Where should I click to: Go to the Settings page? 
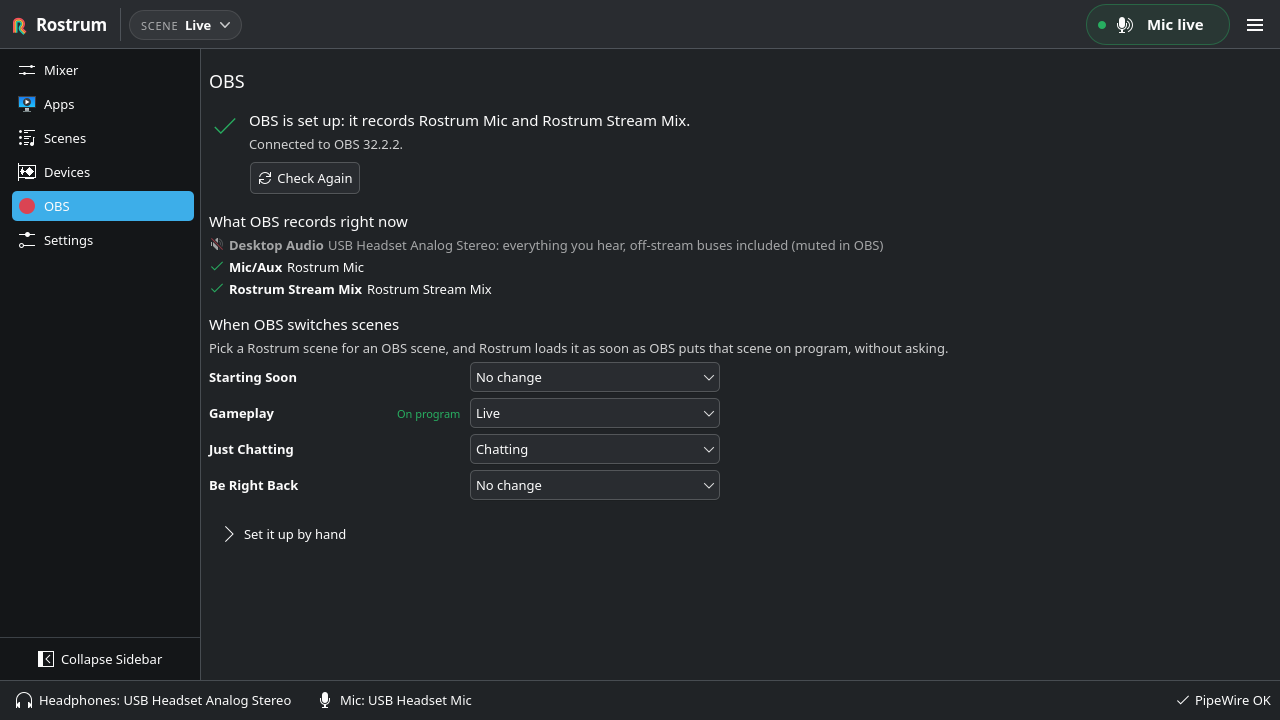[x=103, y=240]
